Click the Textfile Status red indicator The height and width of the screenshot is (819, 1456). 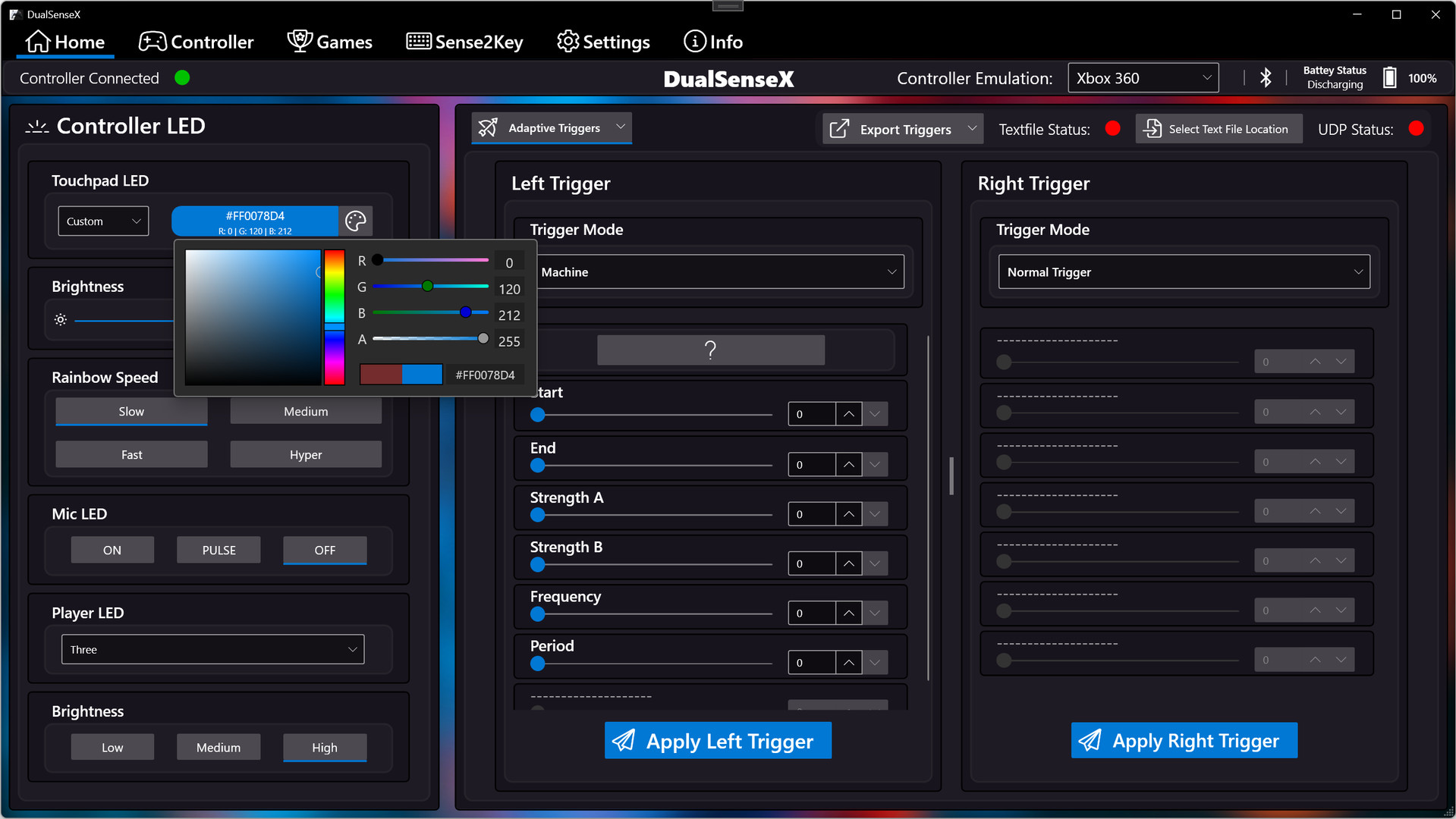1113,129
